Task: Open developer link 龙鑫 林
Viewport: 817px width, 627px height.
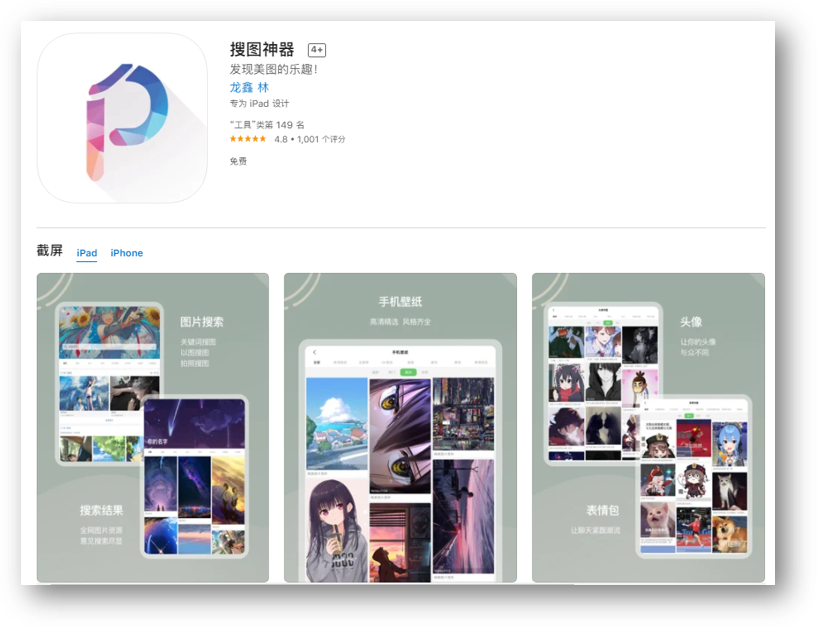Action: tap(249, 87)
